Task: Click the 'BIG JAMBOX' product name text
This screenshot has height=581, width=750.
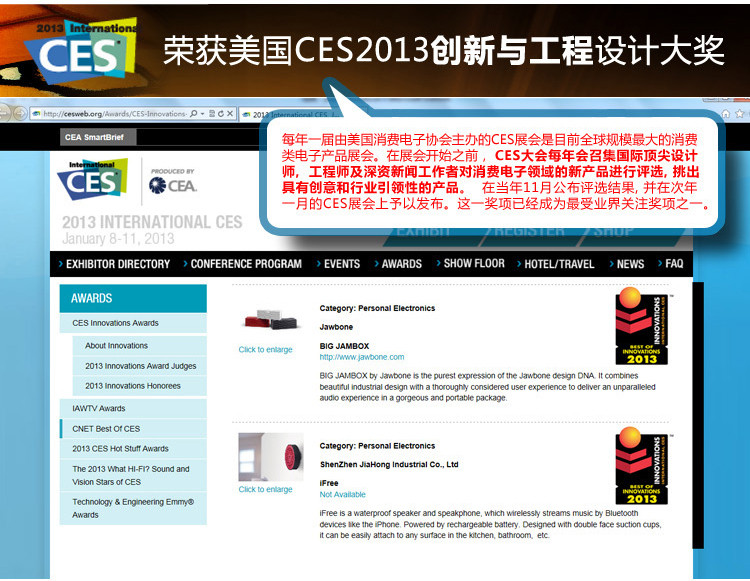Action: [344, 346]
